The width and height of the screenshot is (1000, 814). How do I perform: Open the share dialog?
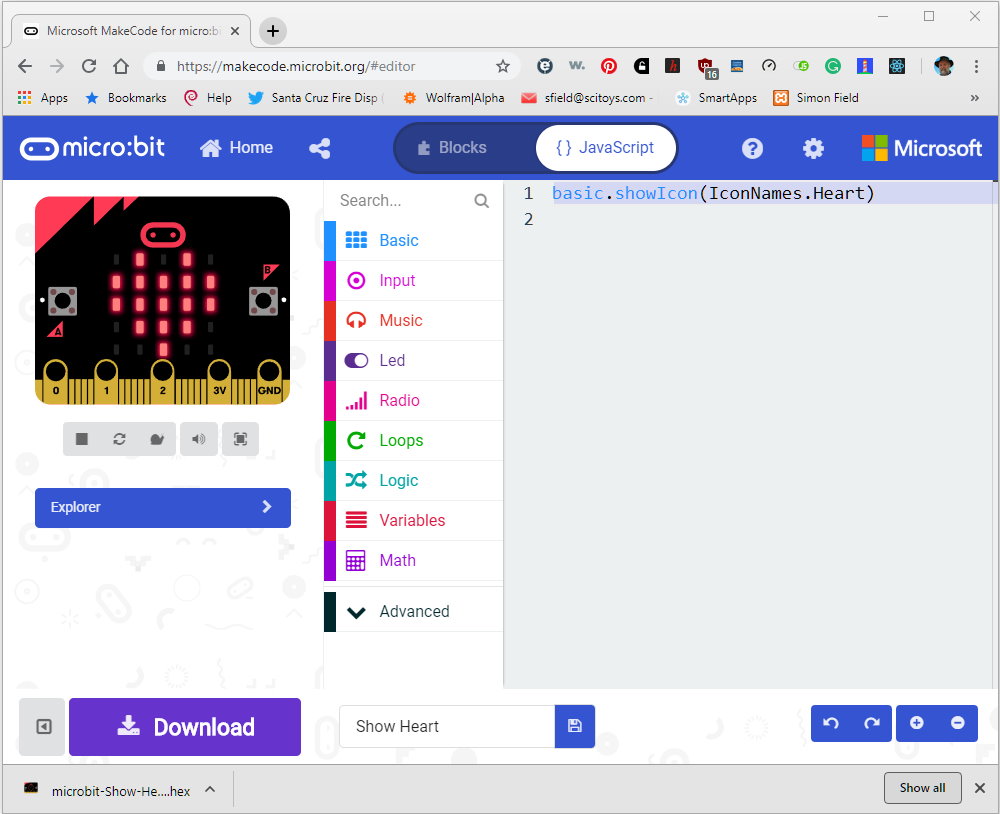point(319,146)
